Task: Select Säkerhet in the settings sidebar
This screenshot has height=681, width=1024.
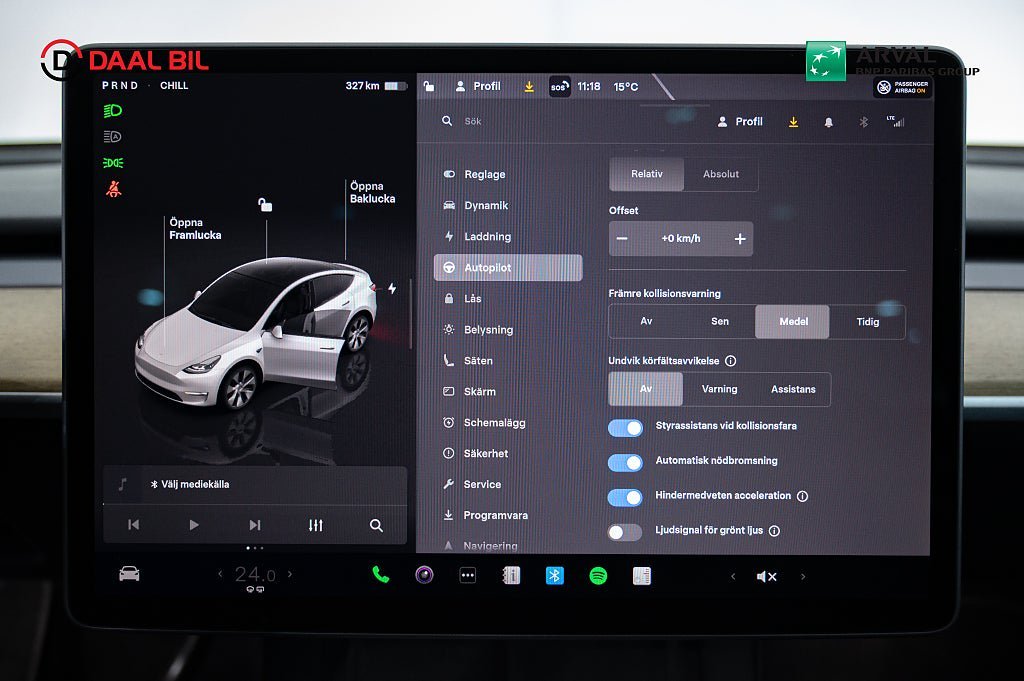Action: pos(485,454)
